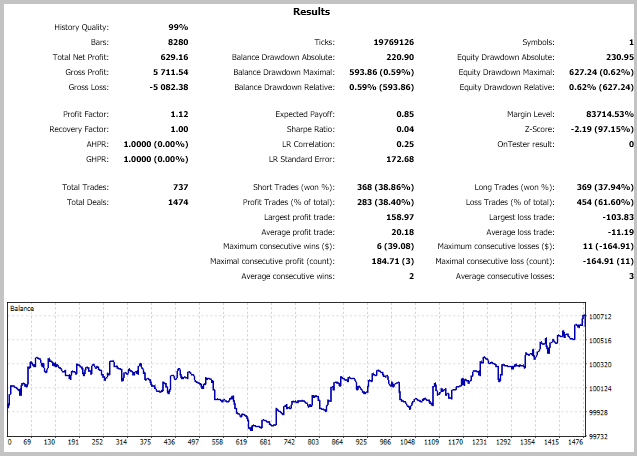Select Margin Level value 83714.53%
Screen dimensions: 637x456
pyautogui.click(x=610, y=114)
